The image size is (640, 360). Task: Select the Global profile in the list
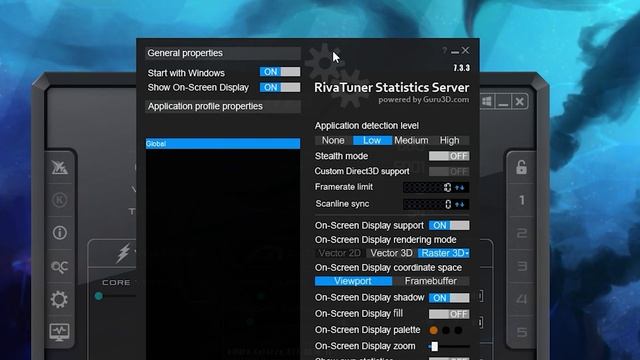(x=223, y=143)
